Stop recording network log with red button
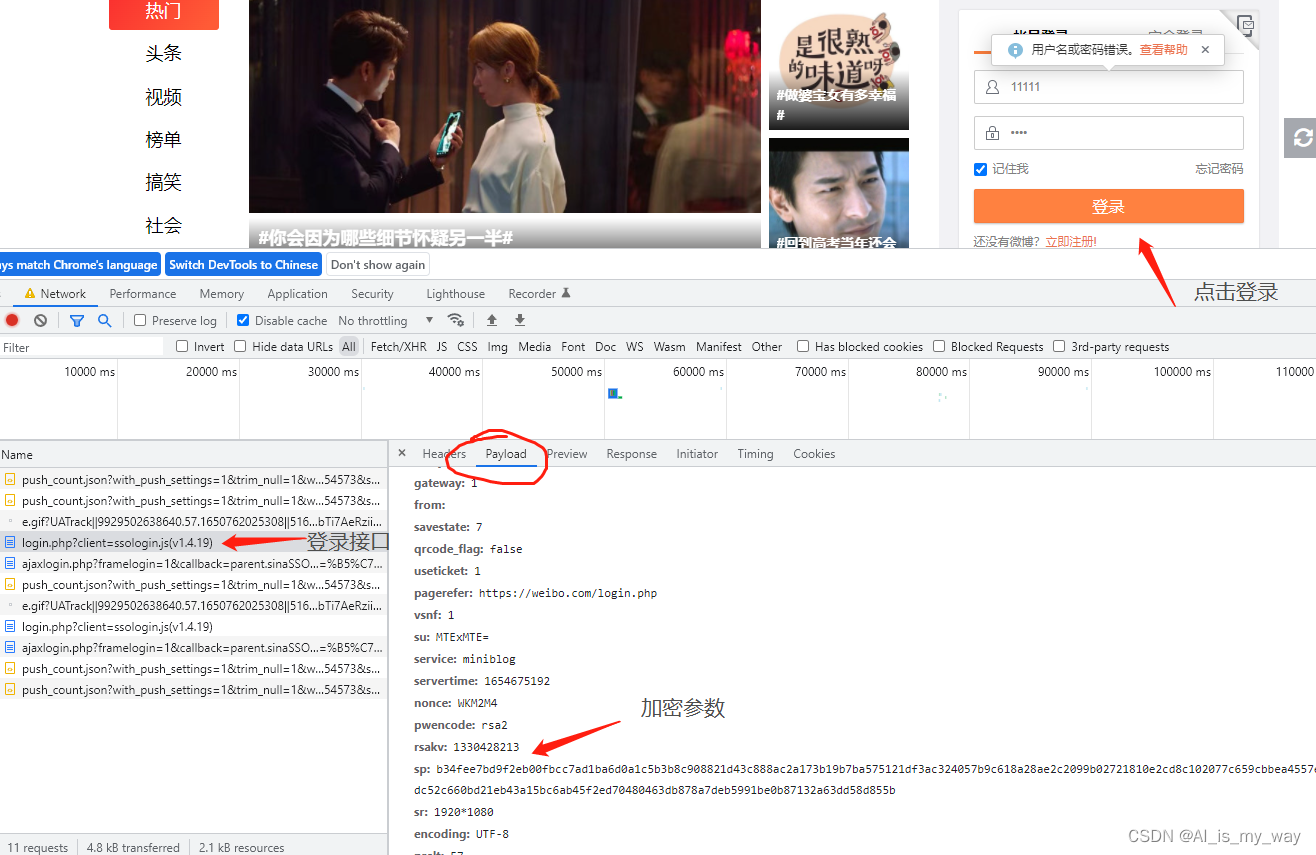Image resolution: width=1316 pixels, height=855 pixels. 12,320
